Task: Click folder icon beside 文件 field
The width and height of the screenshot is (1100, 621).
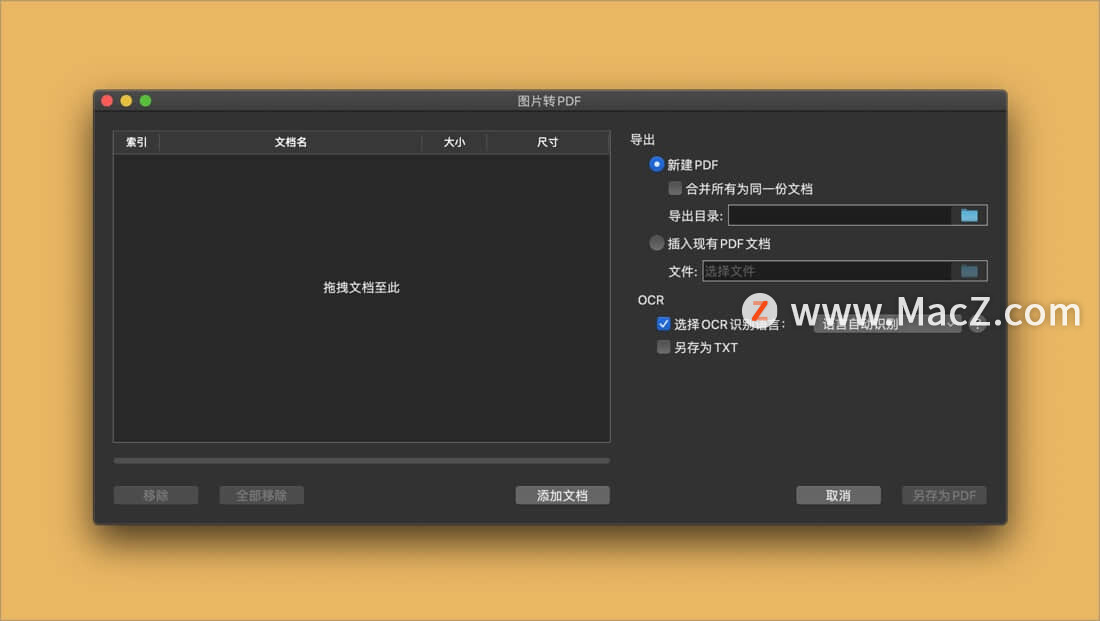Action: [969, 271]
